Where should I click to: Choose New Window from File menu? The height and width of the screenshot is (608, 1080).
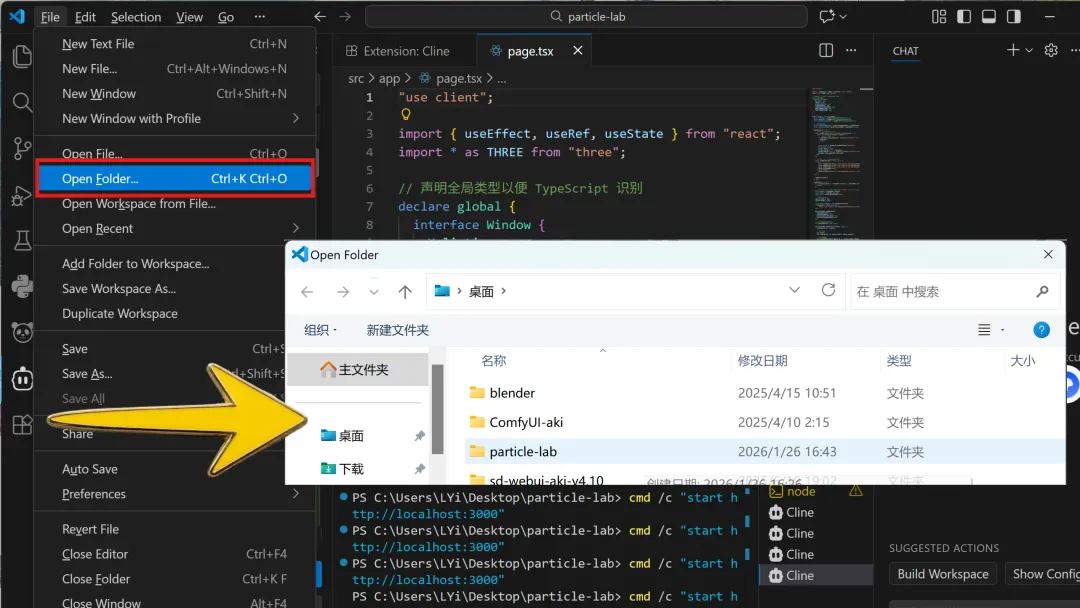pos(174,94)
